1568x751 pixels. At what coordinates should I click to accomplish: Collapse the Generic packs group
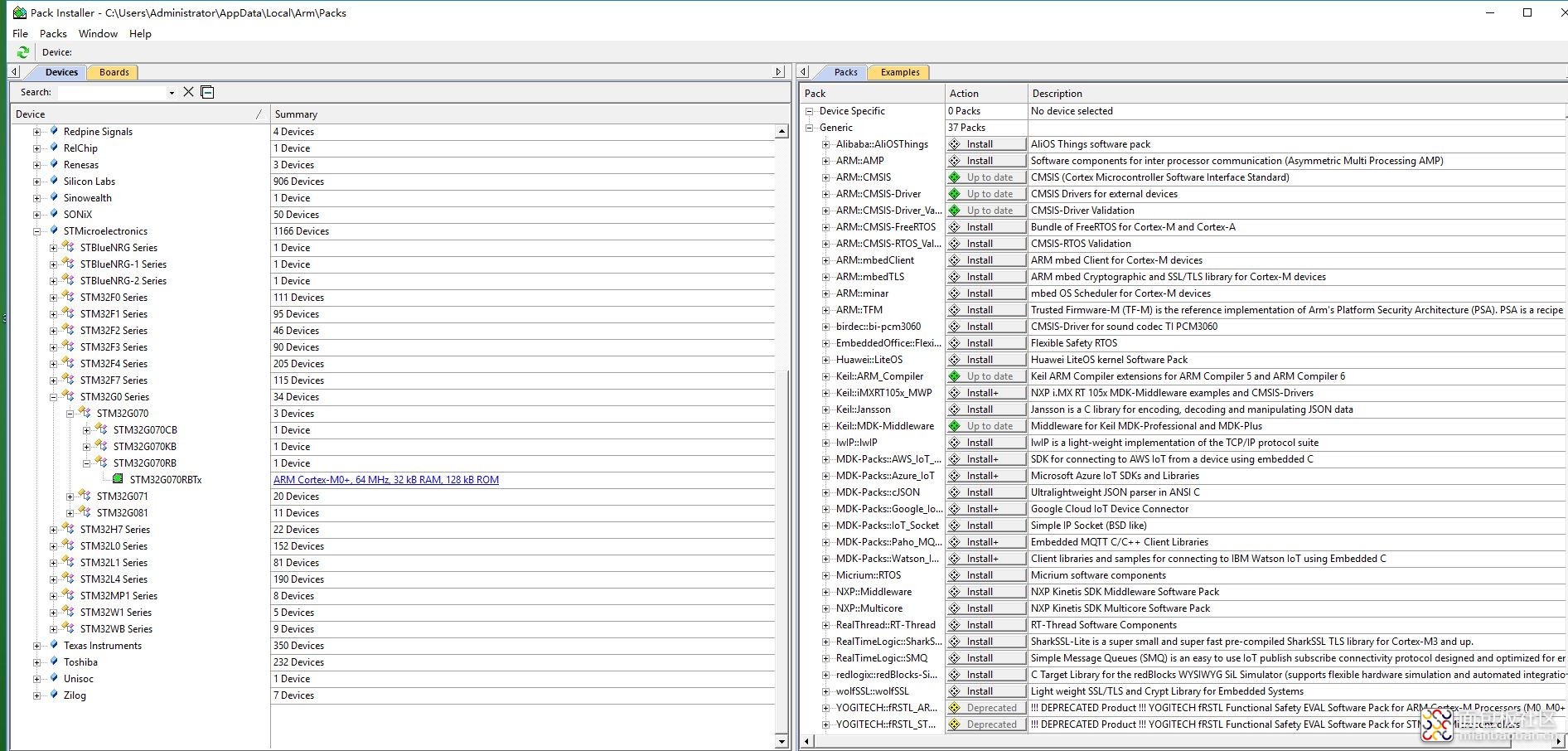(x=810, y=128)
